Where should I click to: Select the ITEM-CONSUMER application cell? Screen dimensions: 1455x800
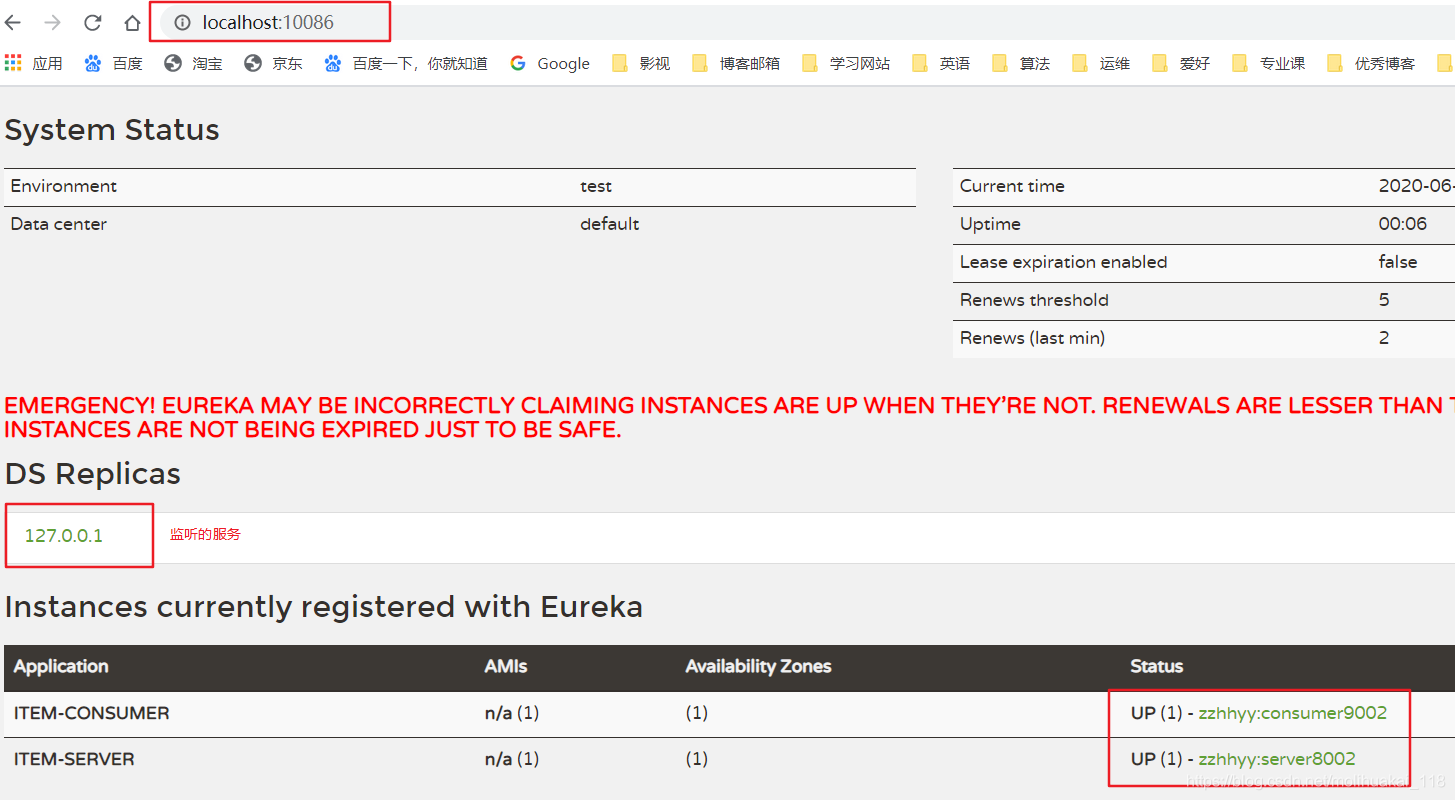pyautogui.click(x=92, y=713)
